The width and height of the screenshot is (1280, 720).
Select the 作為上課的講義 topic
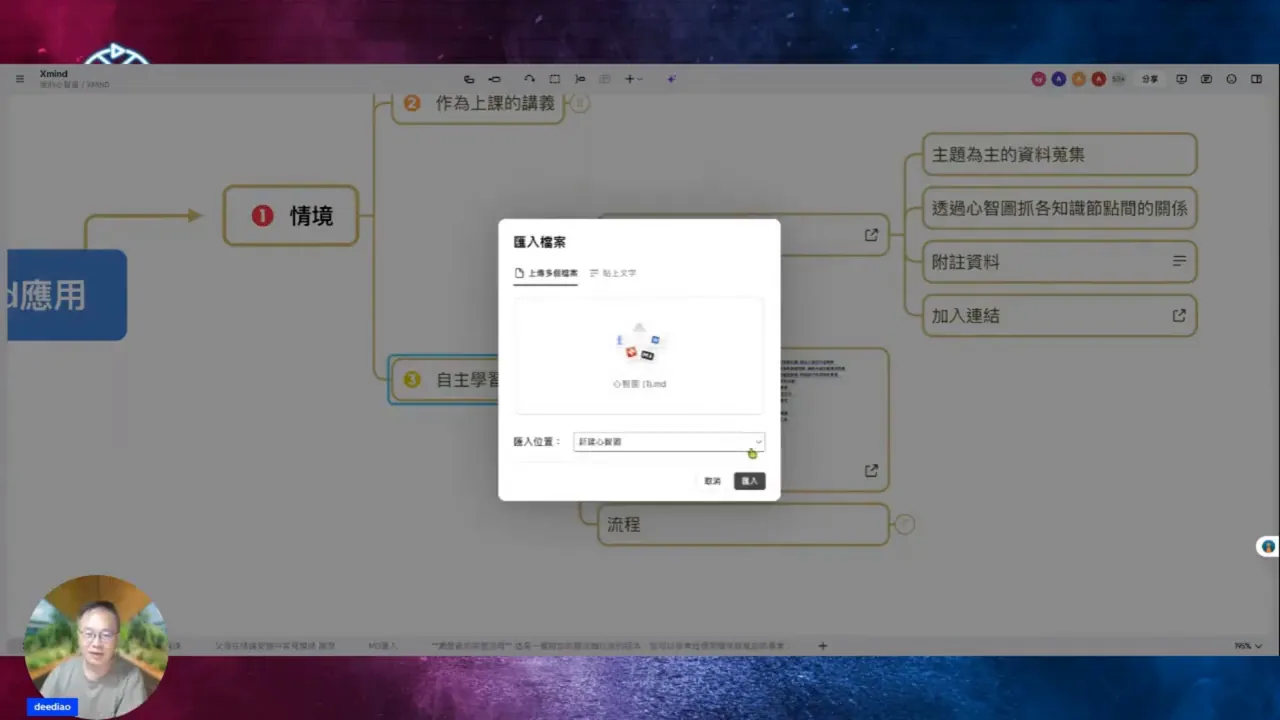coord(478,103)
